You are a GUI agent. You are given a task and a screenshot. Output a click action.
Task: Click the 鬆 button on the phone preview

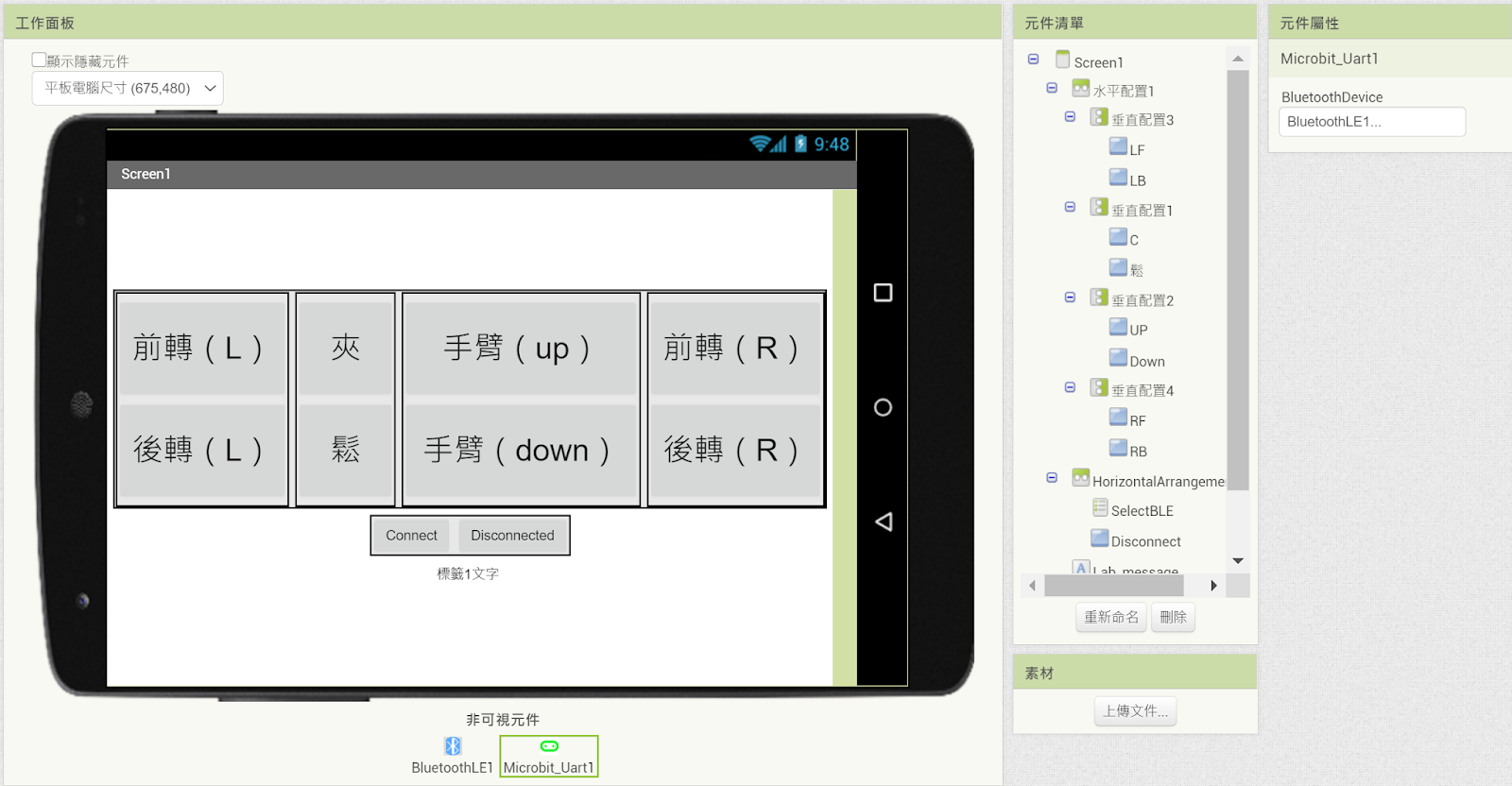(x=346, y=450)
